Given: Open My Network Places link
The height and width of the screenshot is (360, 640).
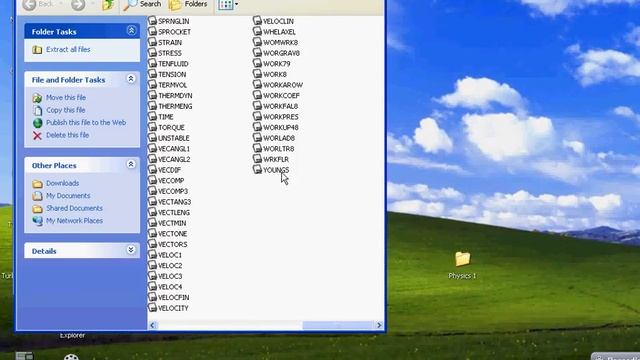Looking at the screenshot, I should tap(74, 221).
